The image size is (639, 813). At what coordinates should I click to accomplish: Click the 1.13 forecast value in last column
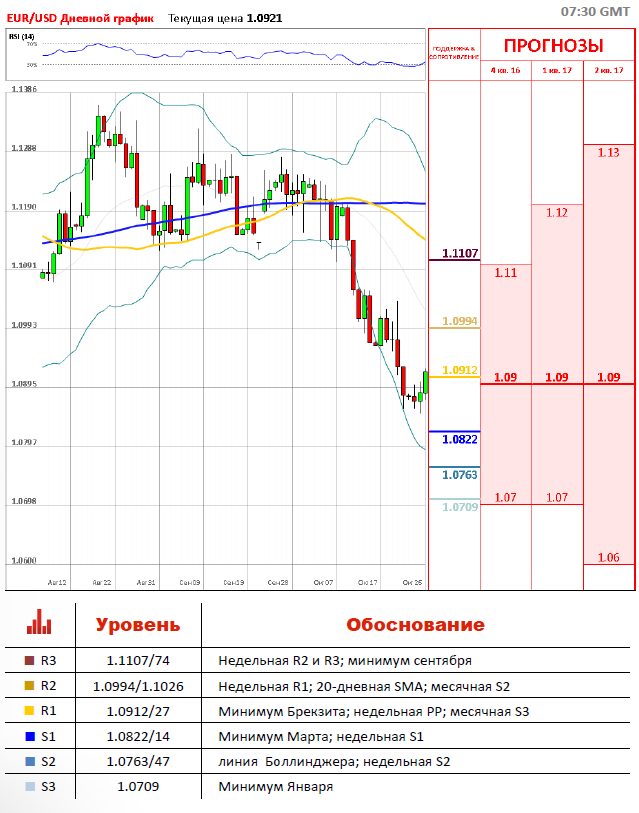pyautogui.click(x=608, y=152)
